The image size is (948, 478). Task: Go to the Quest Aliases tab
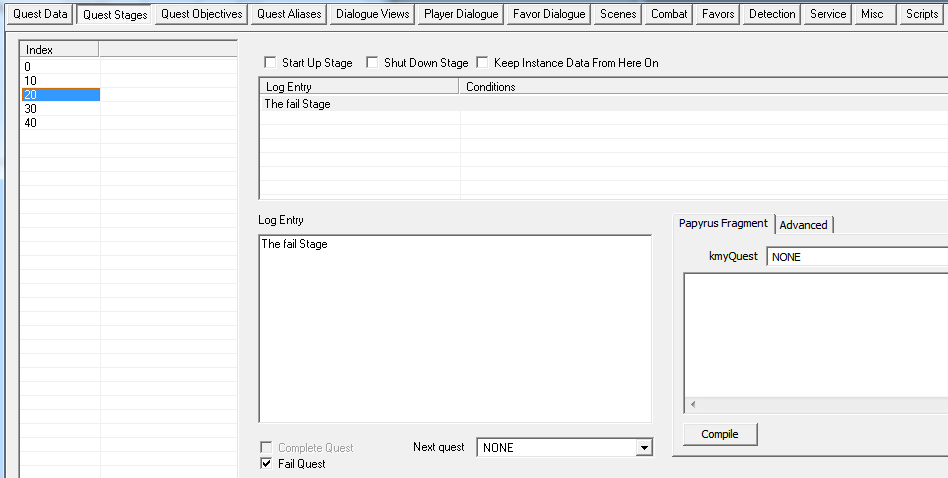point(289,14)
